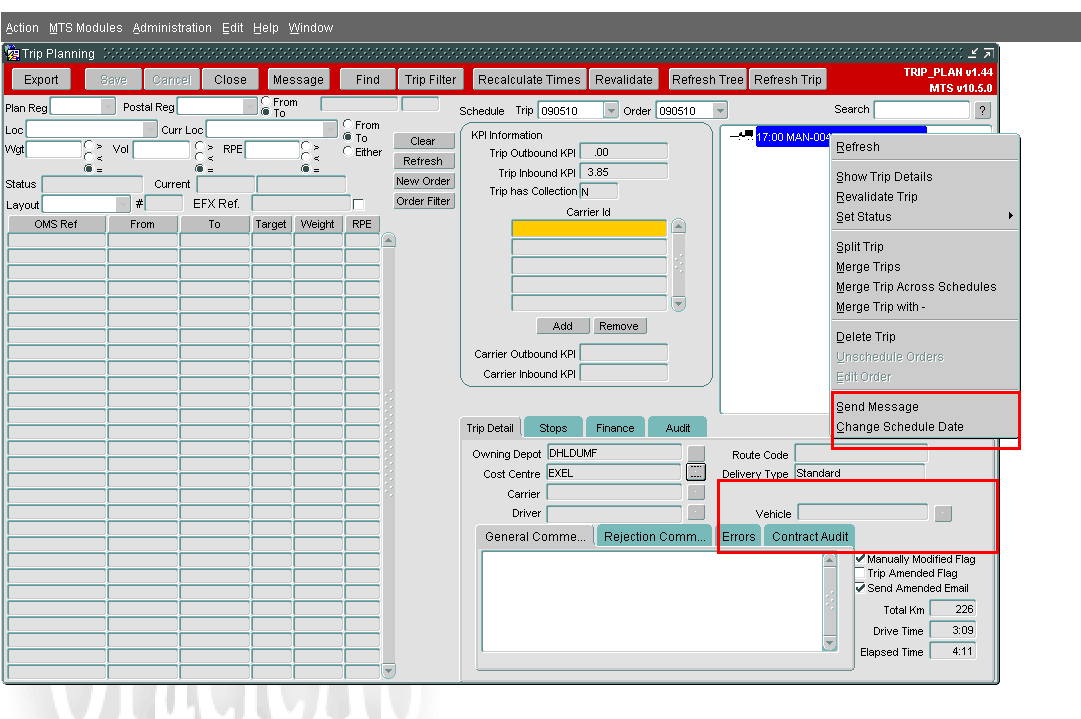Viewport: 1081px width, 719px height.
Task: Click into the Search input field
Action: click(x=922, y=110)
